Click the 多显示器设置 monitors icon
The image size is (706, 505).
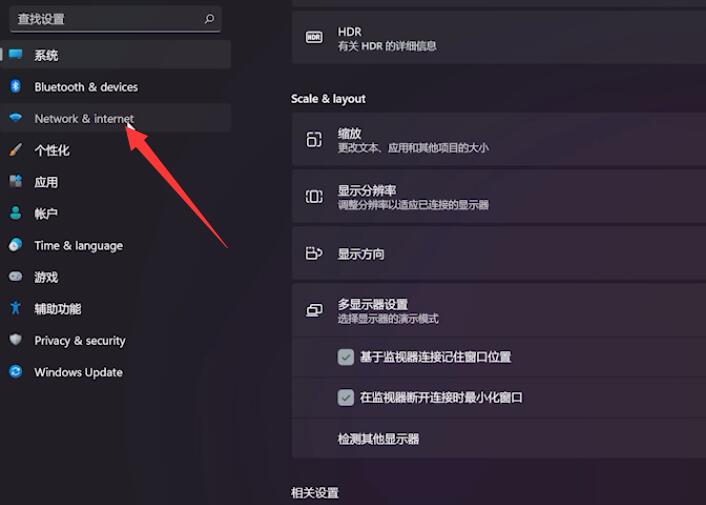(x=314, y=311)
